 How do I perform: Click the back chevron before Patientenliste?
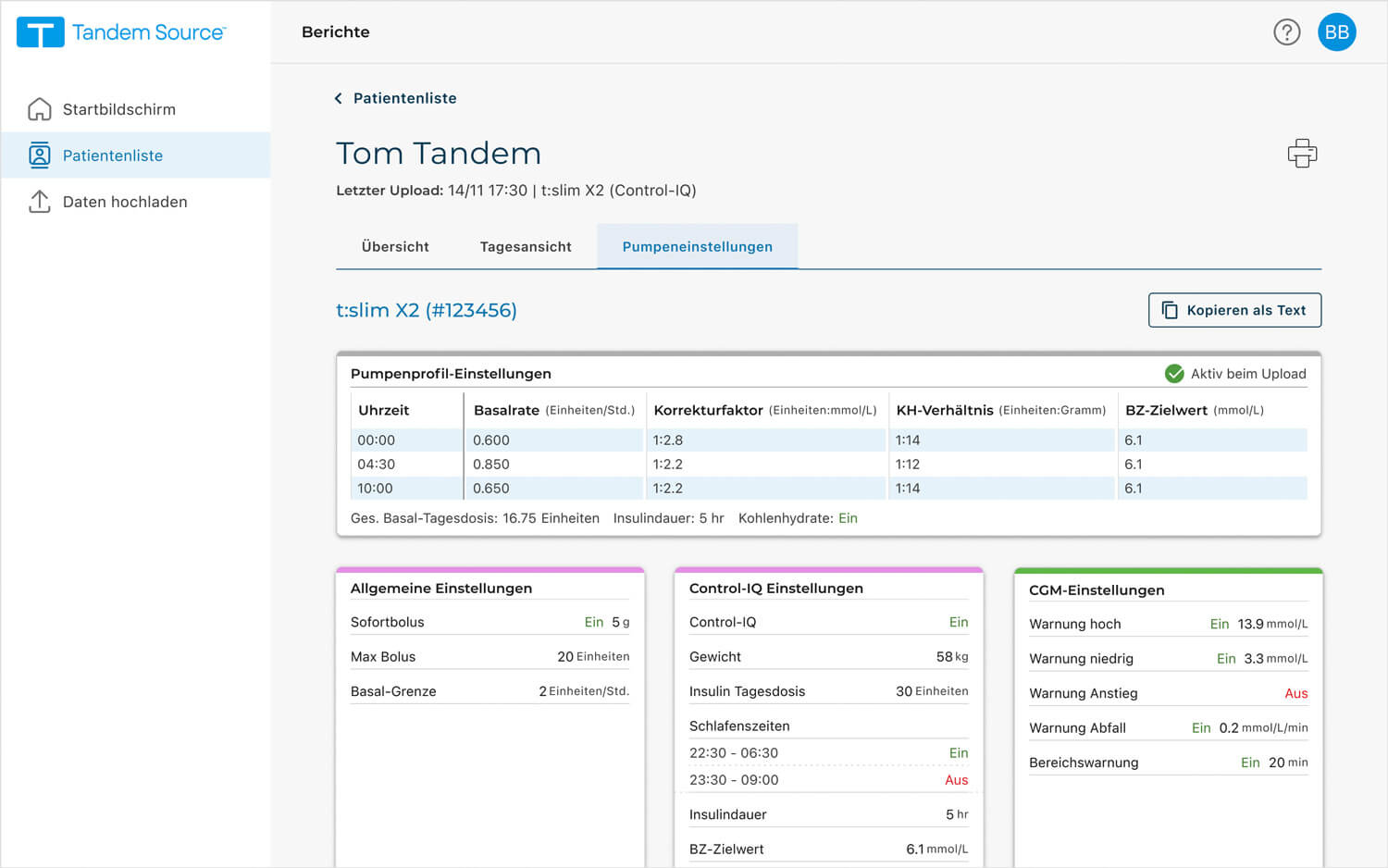click(339, 98)
